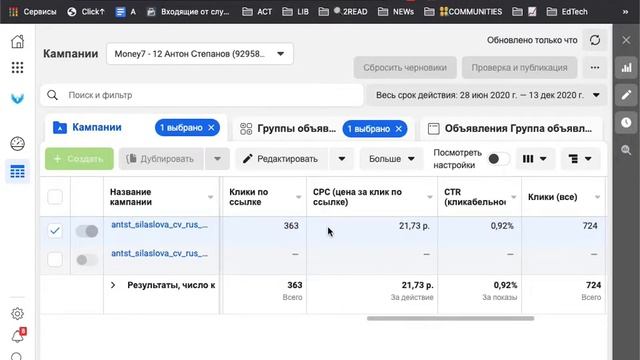Toggle the Посмотреть настройки switch
Image resolution: width=640 pixels, height=360 pixels.
click(x=499, y=159)
